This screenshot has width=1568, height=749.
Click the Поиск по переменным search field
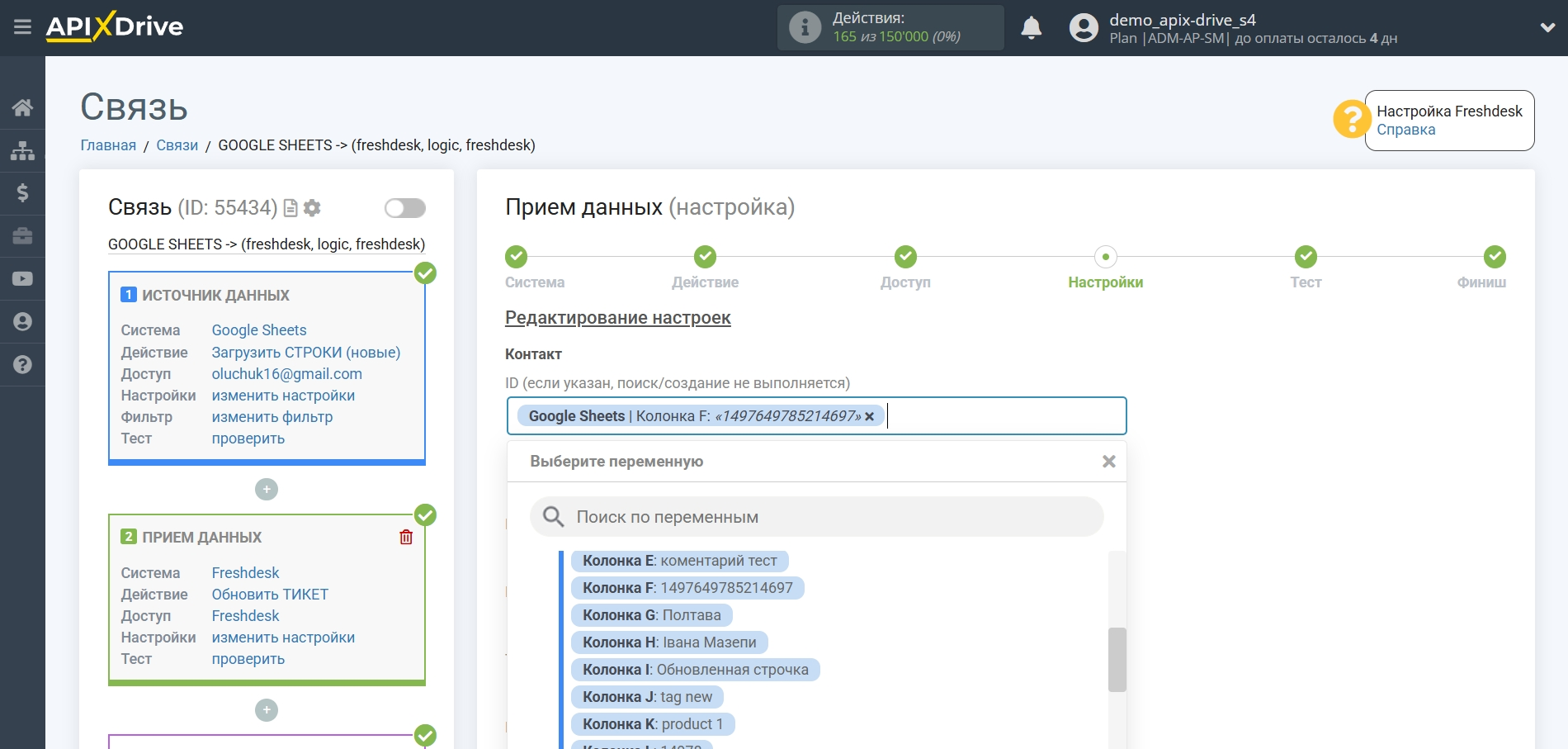[x=816, y=517]
